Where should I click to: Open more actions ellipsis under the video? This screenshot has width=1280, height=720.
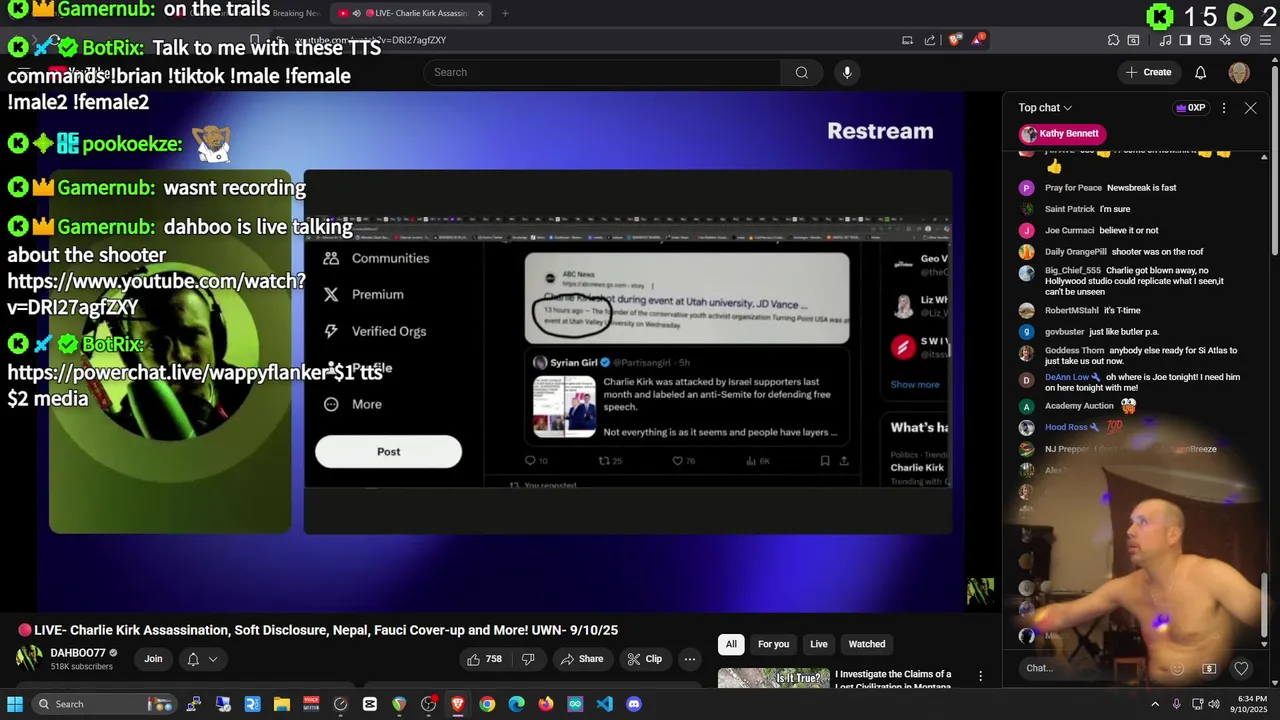[689, 659]
